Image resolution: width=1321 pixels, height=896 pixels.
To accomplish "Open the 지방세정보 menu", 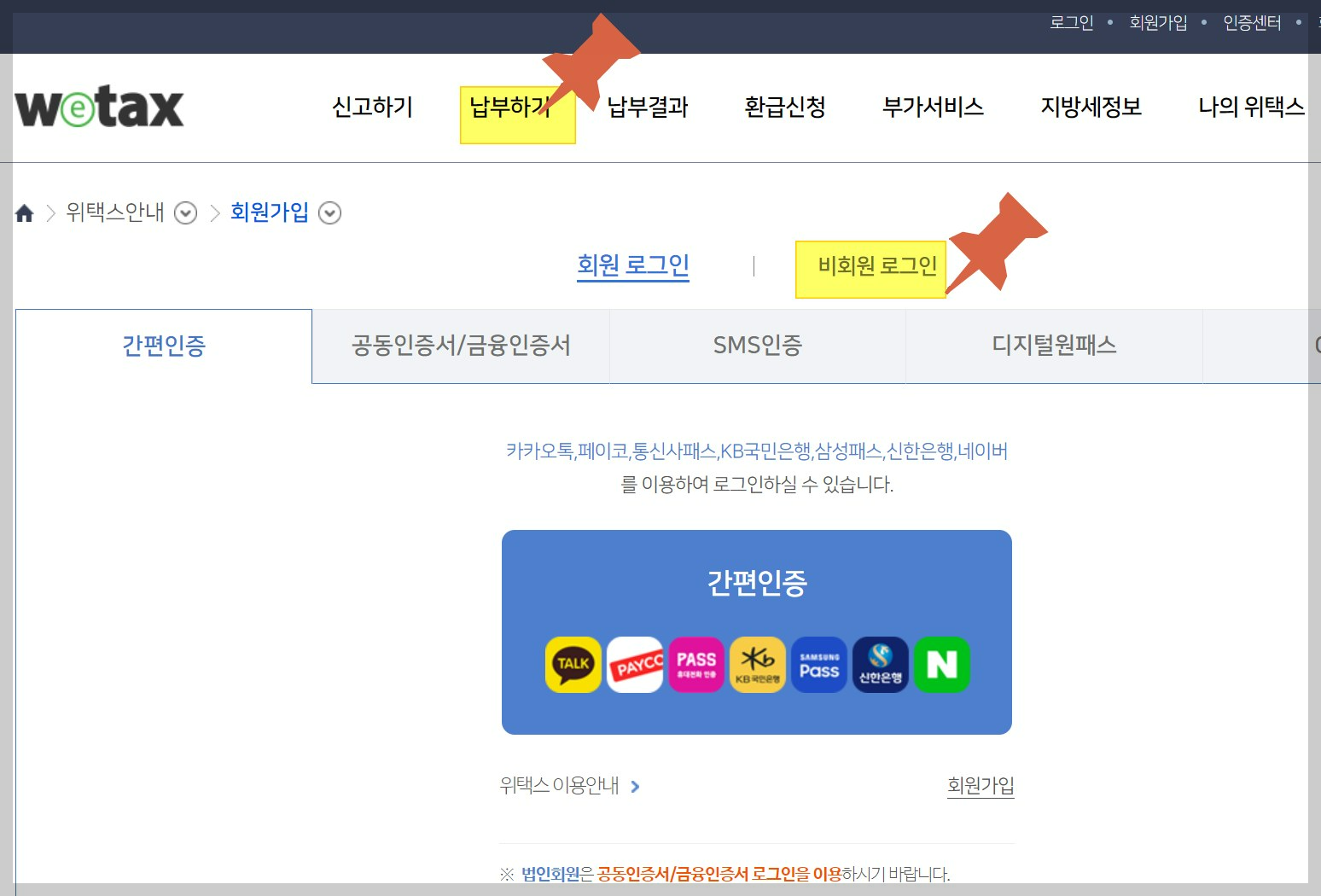I will pos(1091,108).
